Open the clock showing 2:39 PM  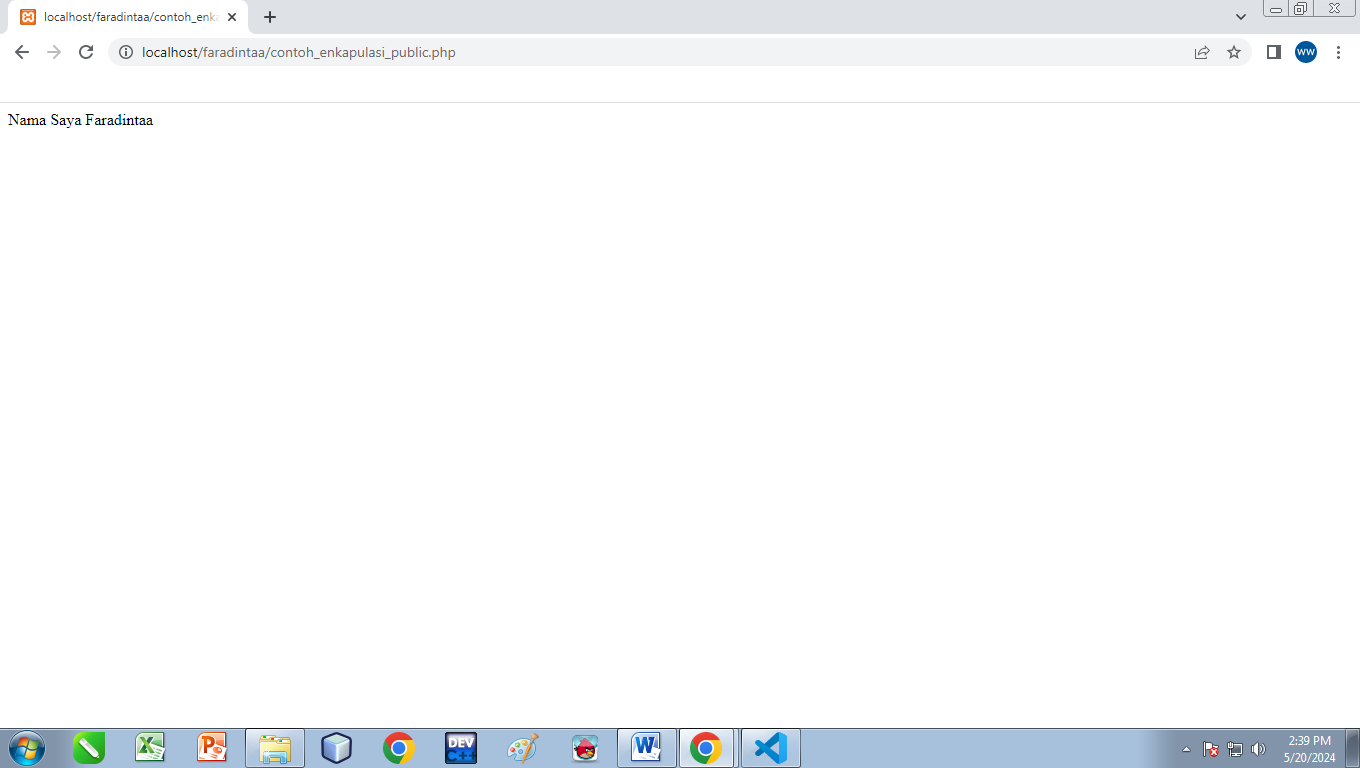point(1309,749)
